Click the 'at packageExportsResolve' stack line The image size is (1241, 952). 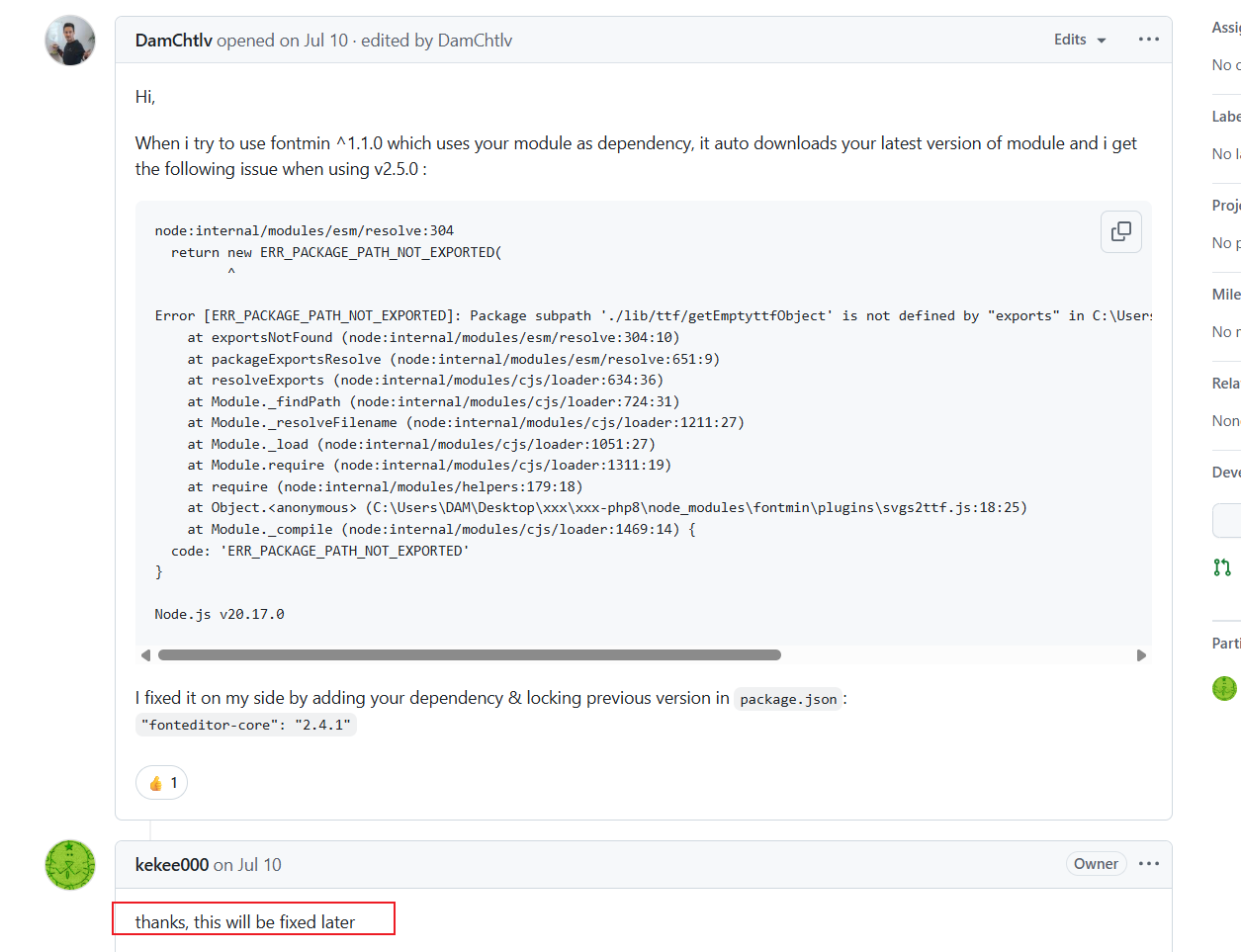(454, 359)
